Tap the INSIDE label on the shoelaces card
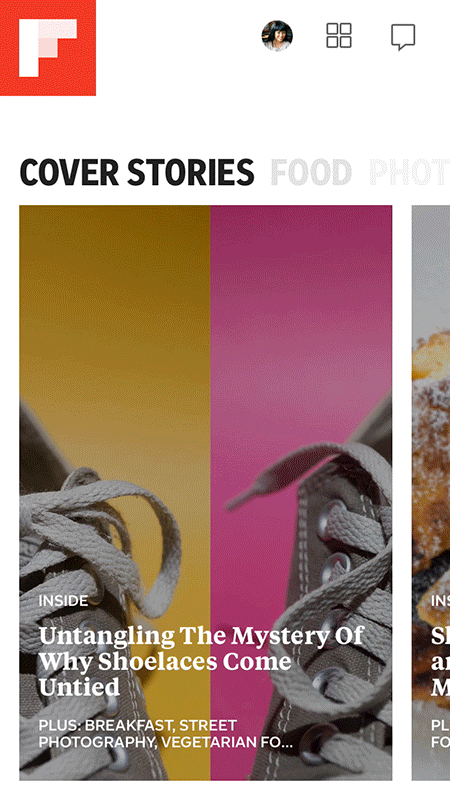 point(63,601)
